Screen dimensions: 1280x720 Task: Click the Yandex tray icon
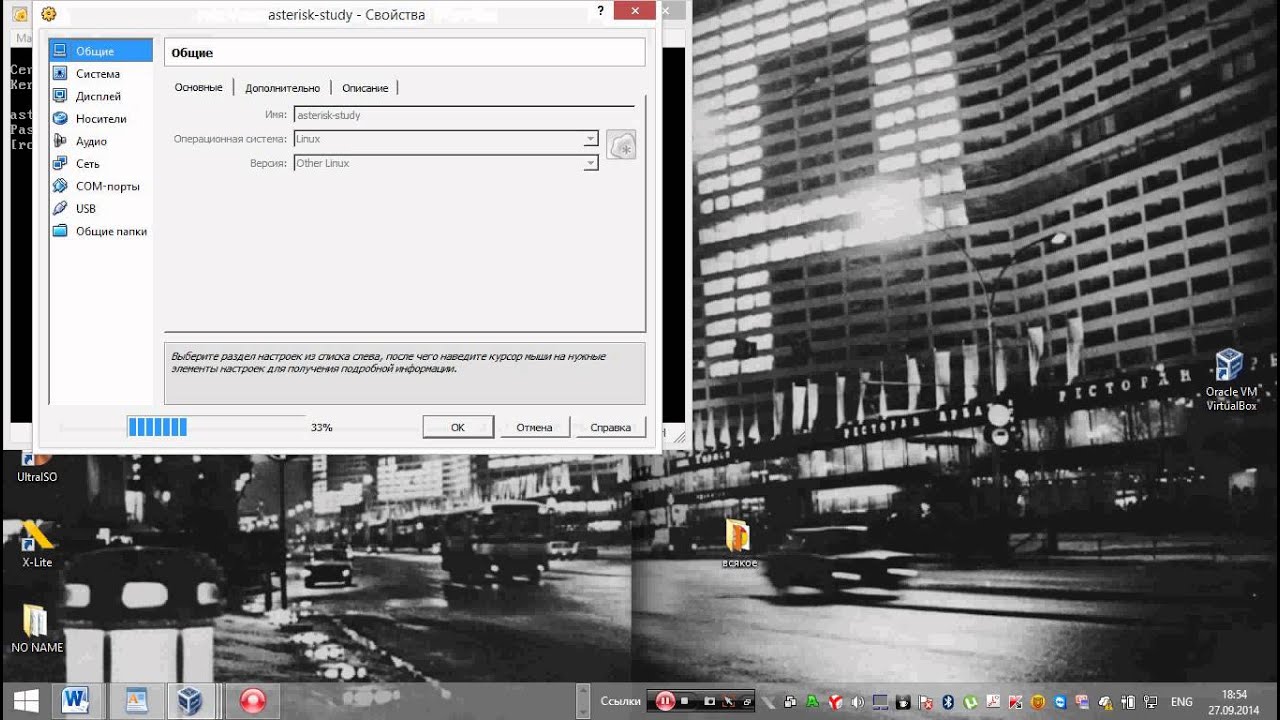click(x=835, y=702)
